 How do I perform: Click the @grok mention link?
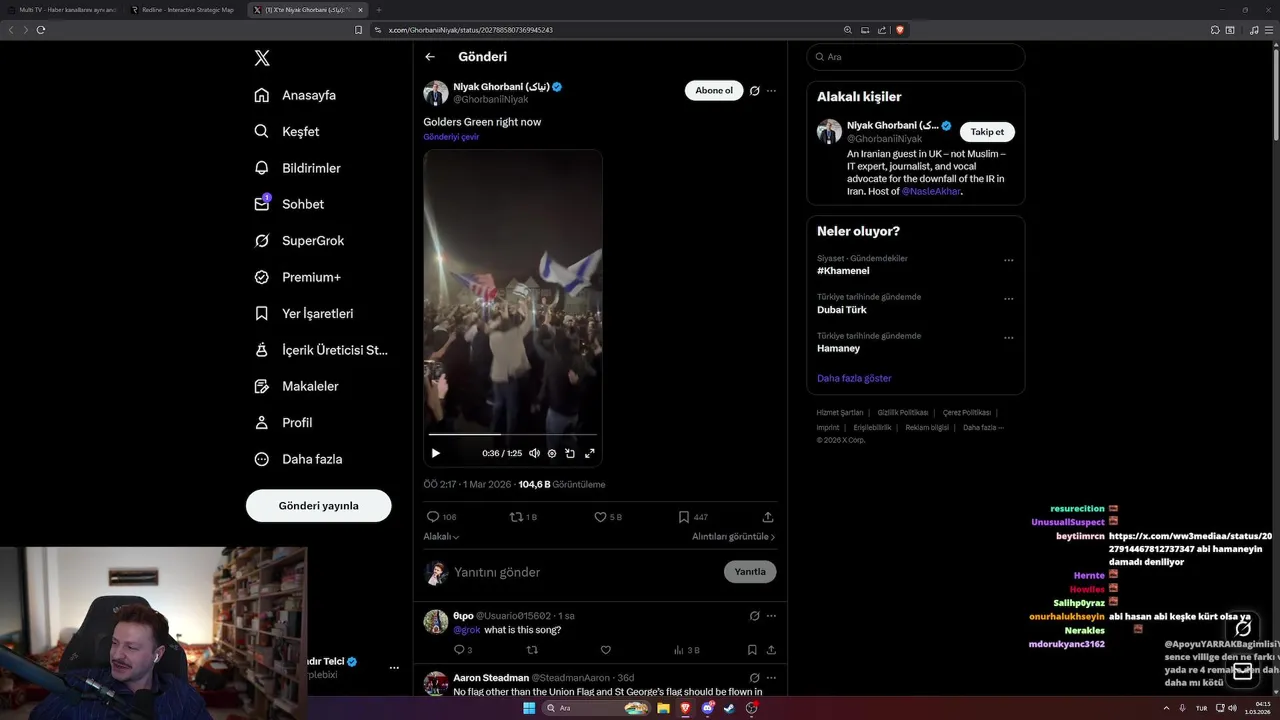[467, 630]
